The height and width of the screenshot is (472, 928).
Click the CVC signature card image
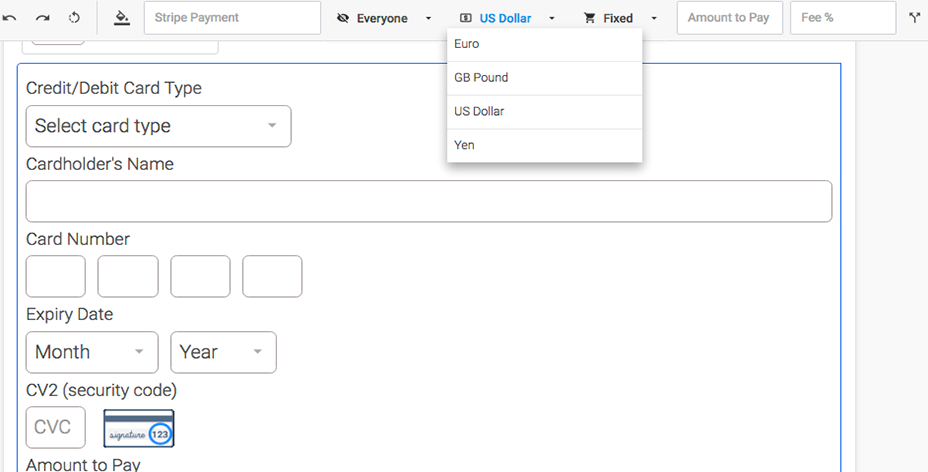tap(139, 428)
